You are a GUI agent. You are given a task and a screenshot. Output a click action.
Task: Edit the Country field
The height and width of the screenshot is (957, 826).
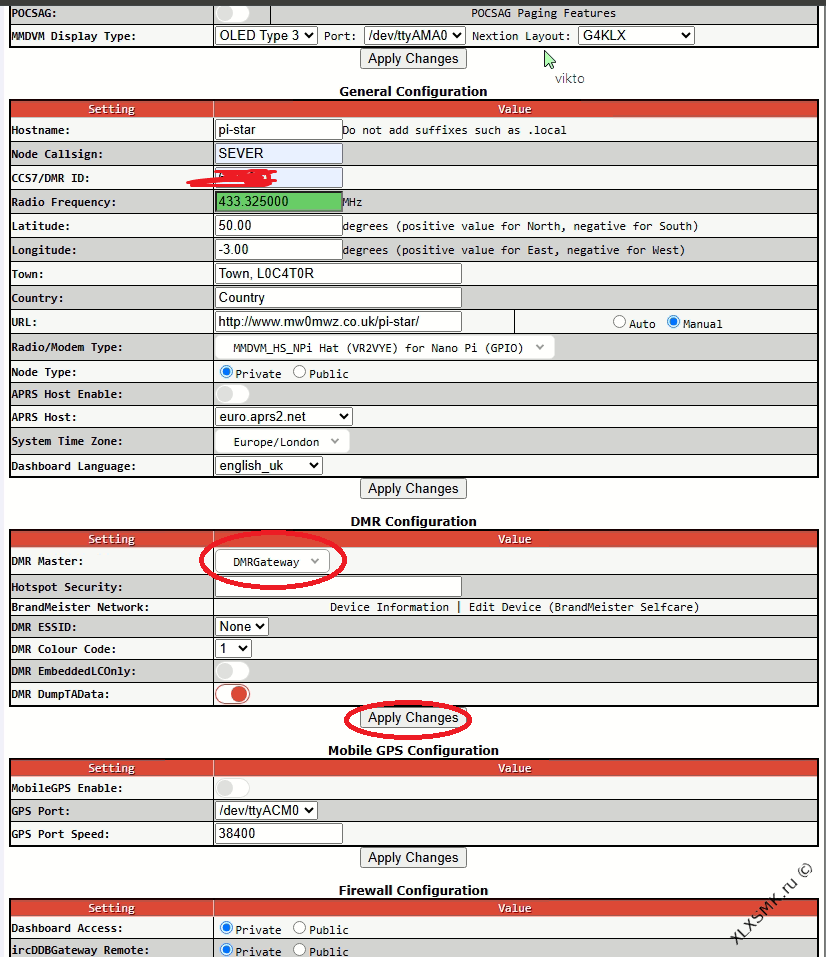click(338, 297)
